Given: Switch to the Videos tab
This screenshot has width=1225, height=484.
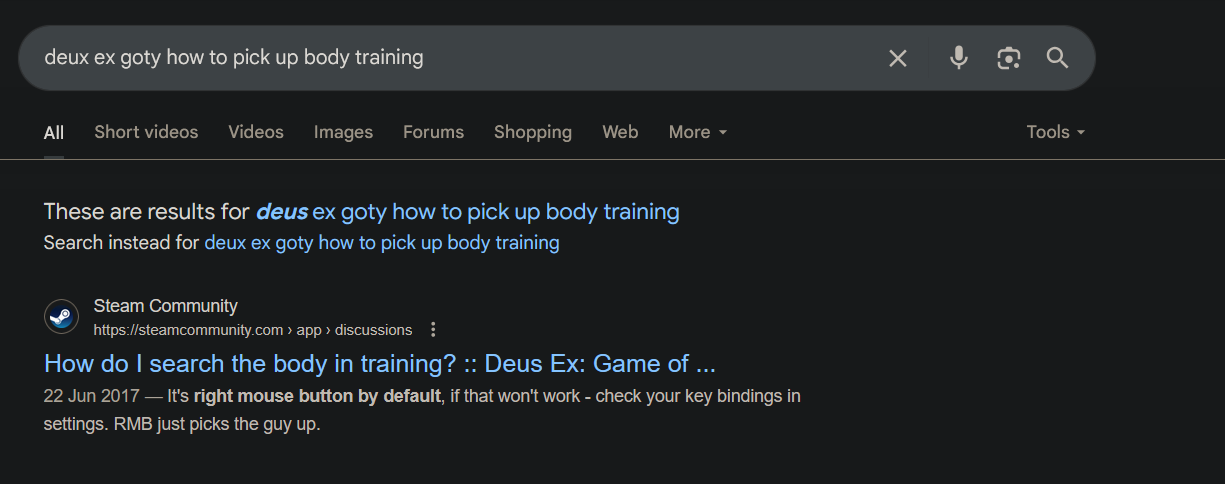Looking at the screenshot, I should (x=256, y=132).
